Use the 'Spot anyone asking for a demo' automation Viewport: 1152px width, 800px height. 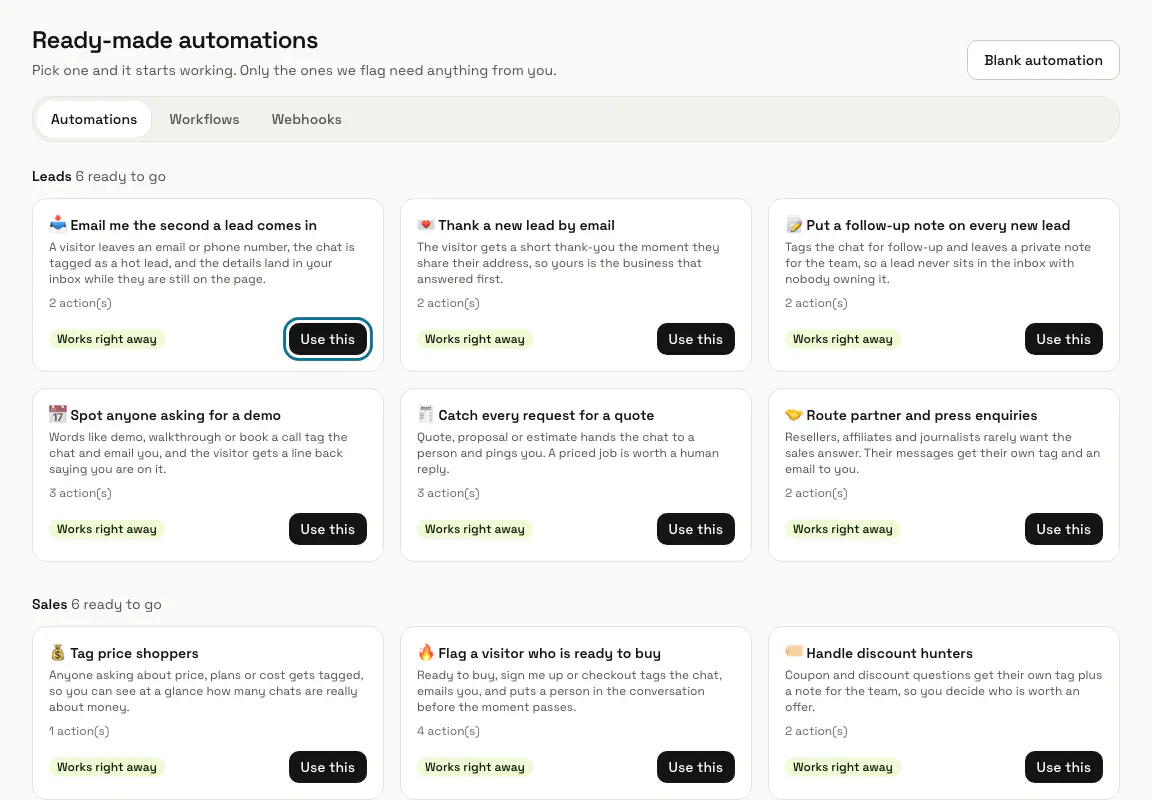pyautogui.click(x=328, y=529)
